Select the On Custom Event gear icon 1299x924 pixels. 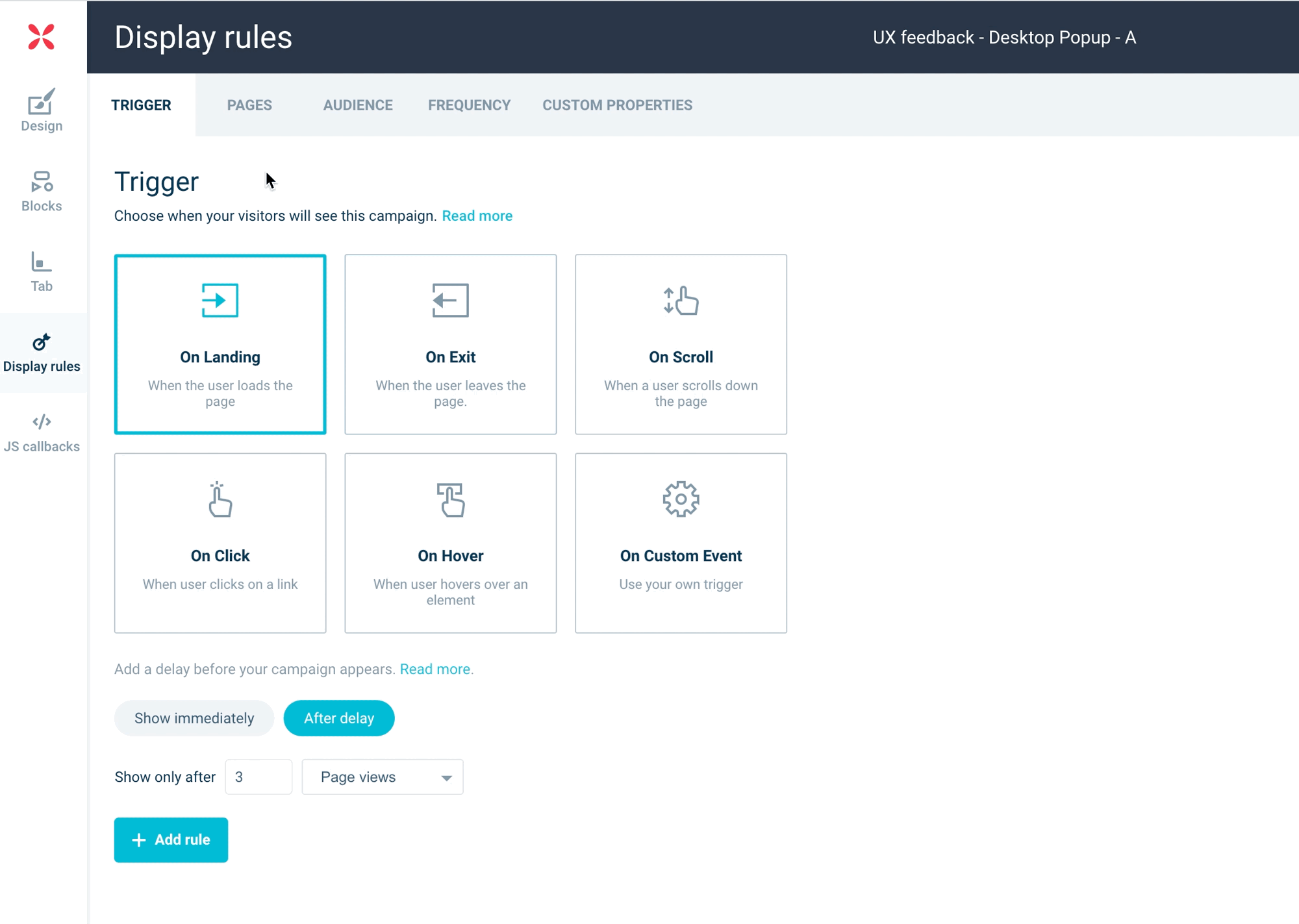pos(681,499)
